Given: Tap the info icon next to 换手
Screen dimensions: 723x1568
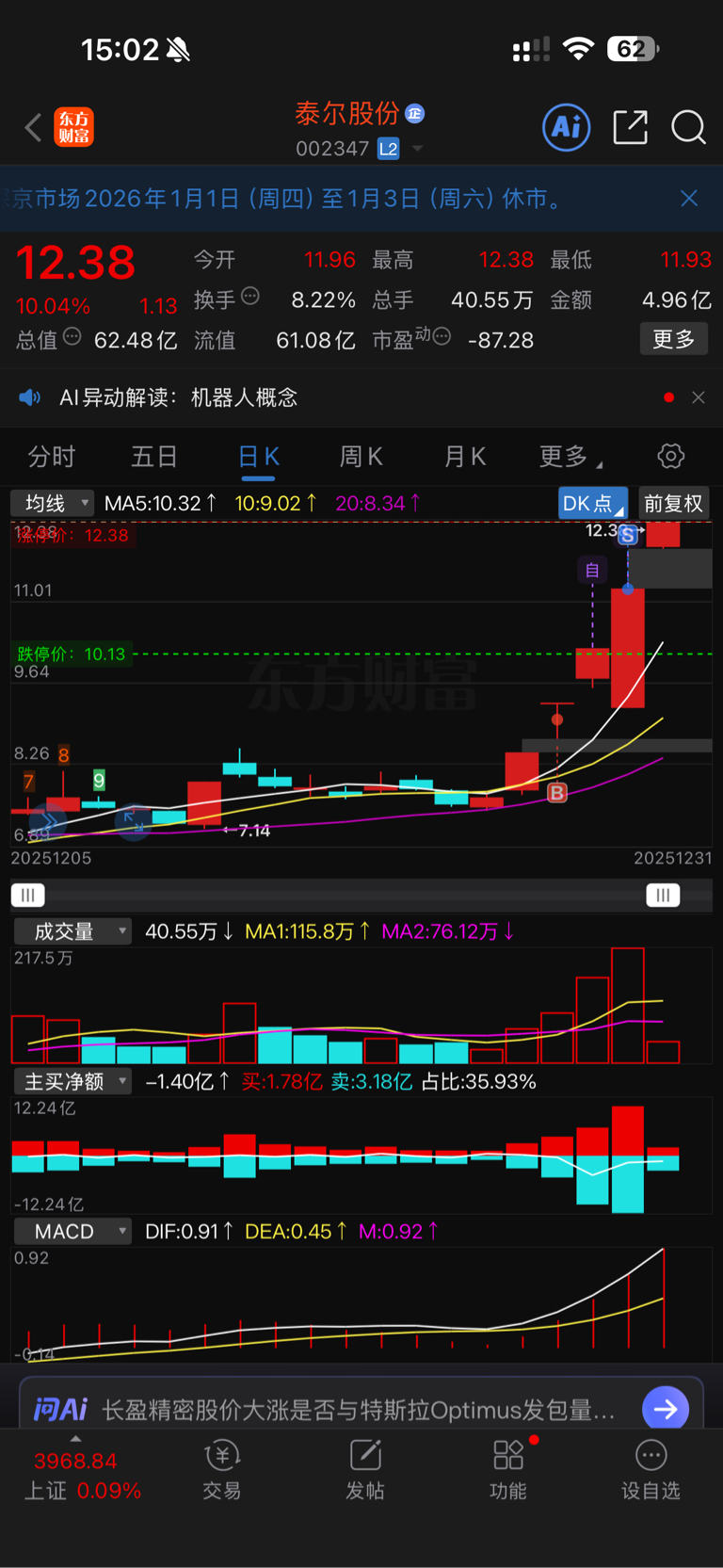Looking at the screenshot, I should click(x=250, y=297).
